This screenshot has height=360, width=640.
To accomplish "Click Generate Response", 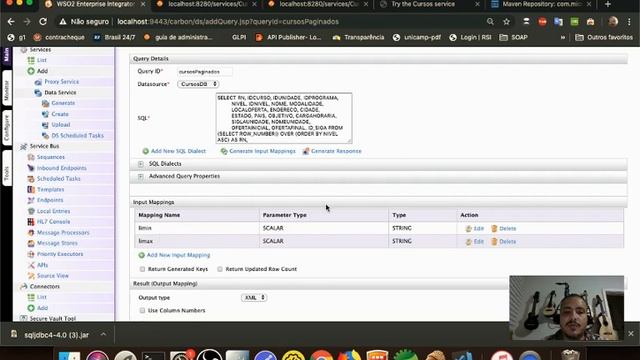I will (332, 151).
